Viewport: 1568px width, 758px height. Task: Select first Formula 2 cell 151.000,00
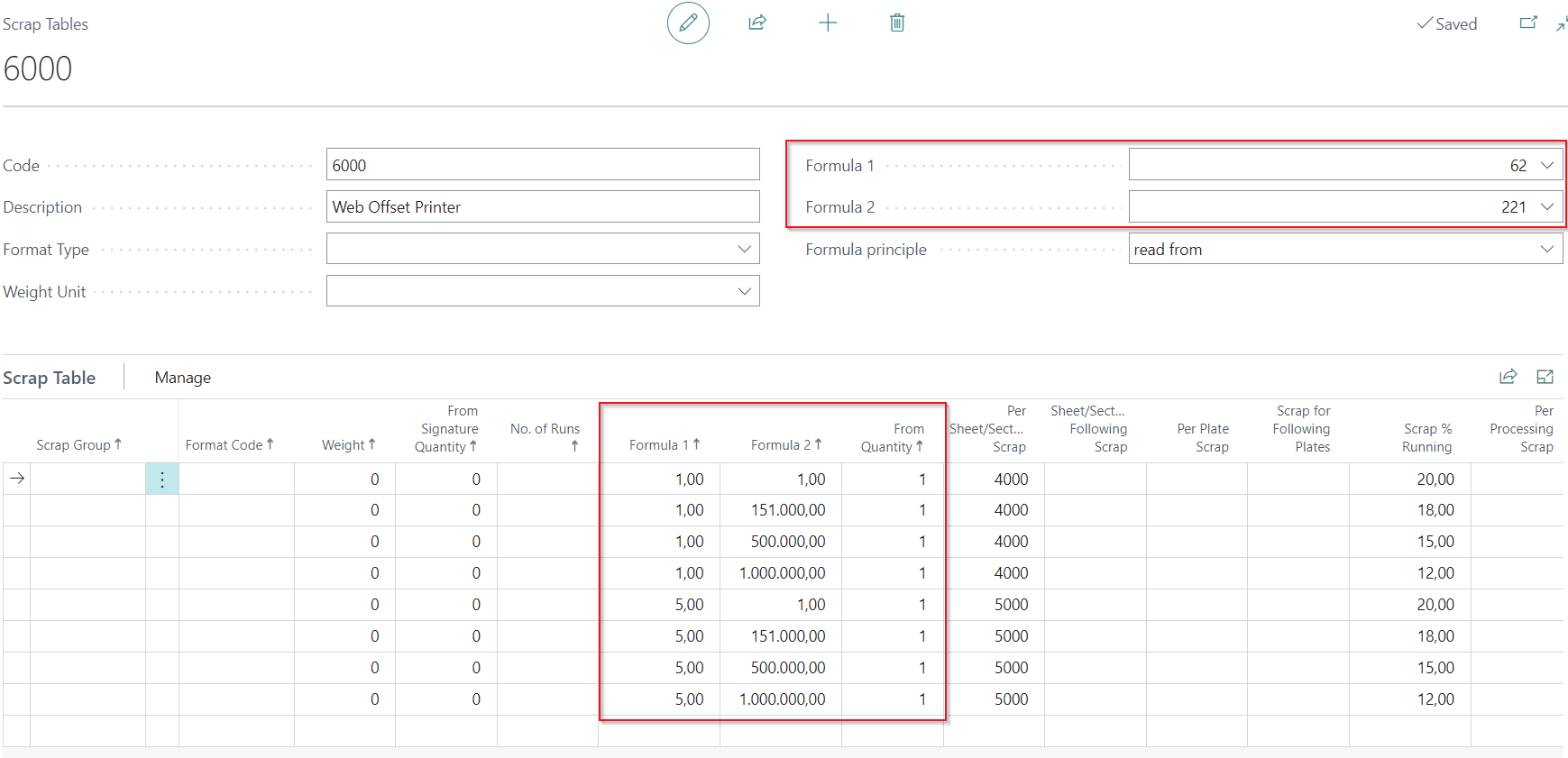point(781,510)
